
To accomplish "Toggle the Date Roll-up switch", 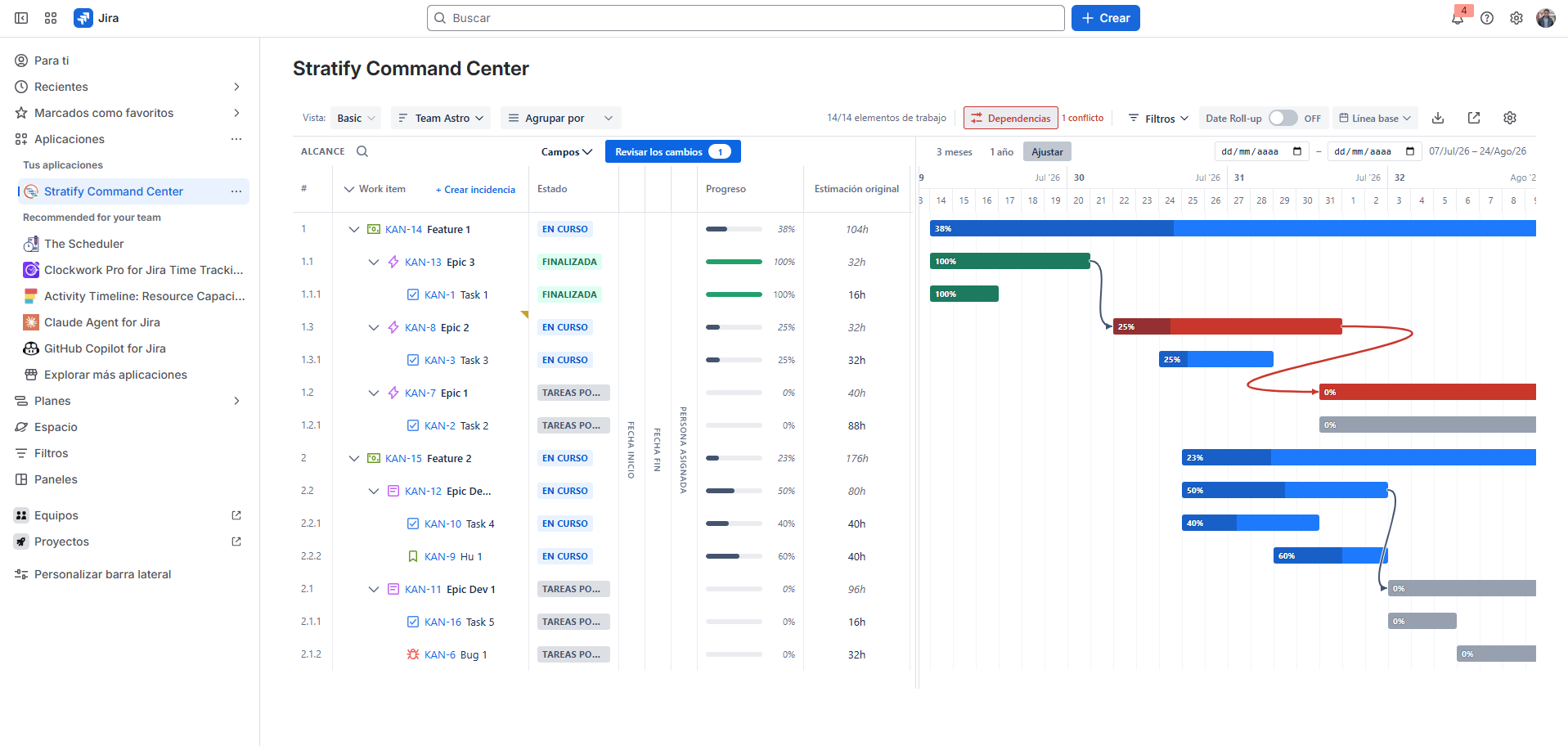I will 1283,118.
